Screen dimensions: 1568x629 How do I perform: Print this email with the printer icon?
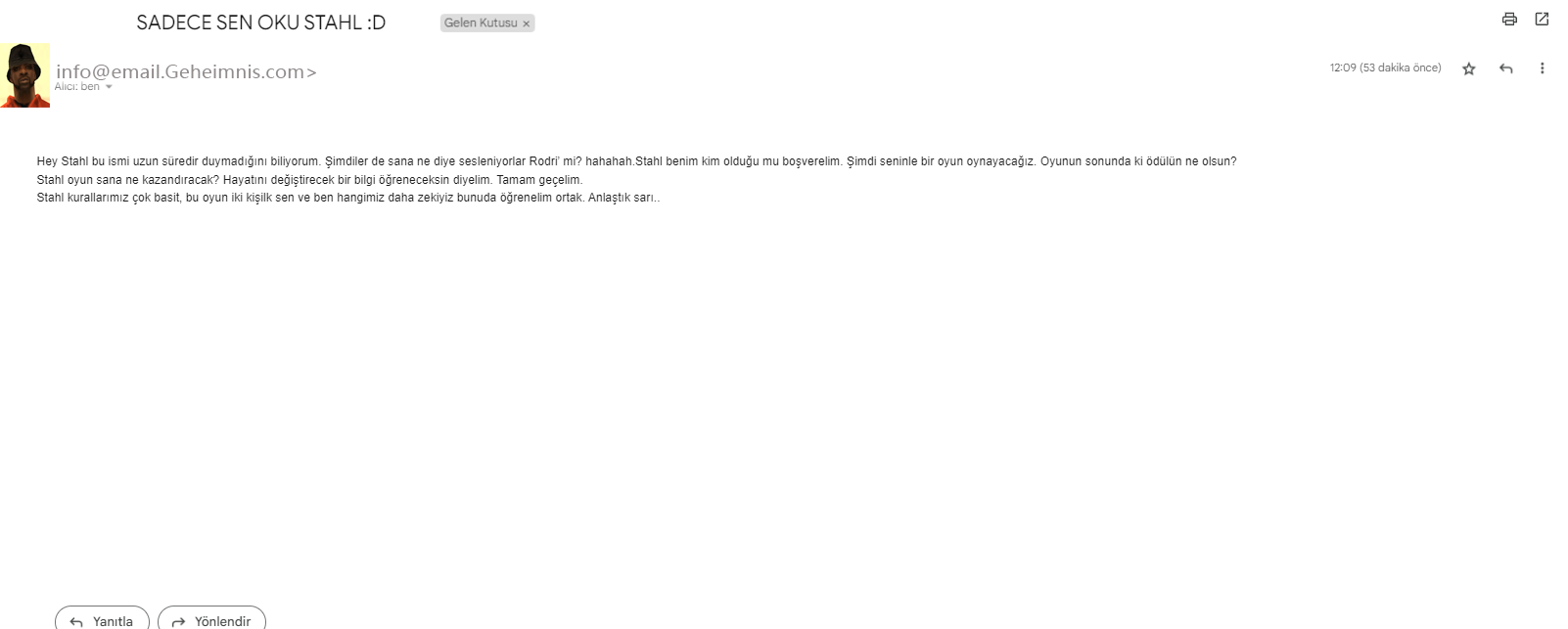1509,20
